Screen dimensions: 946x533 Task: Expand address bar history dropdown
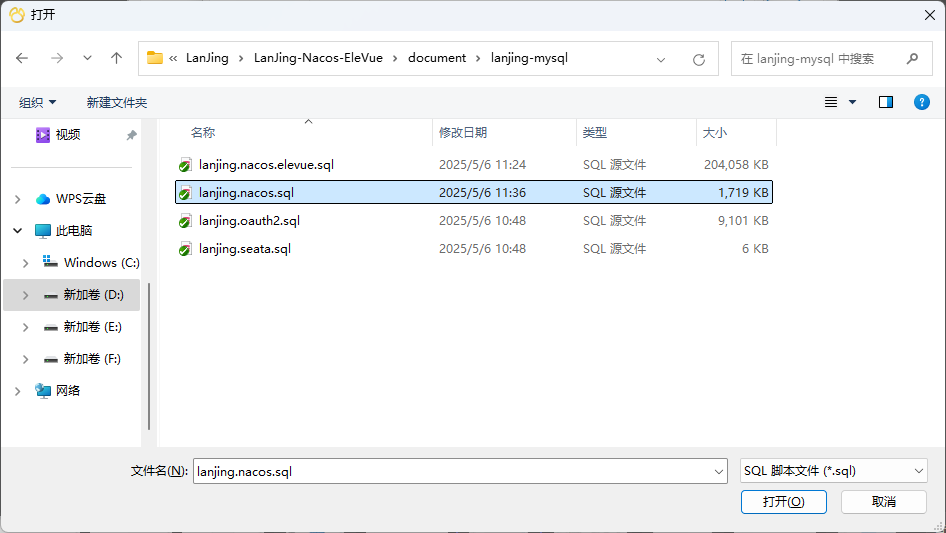[661, 59]
